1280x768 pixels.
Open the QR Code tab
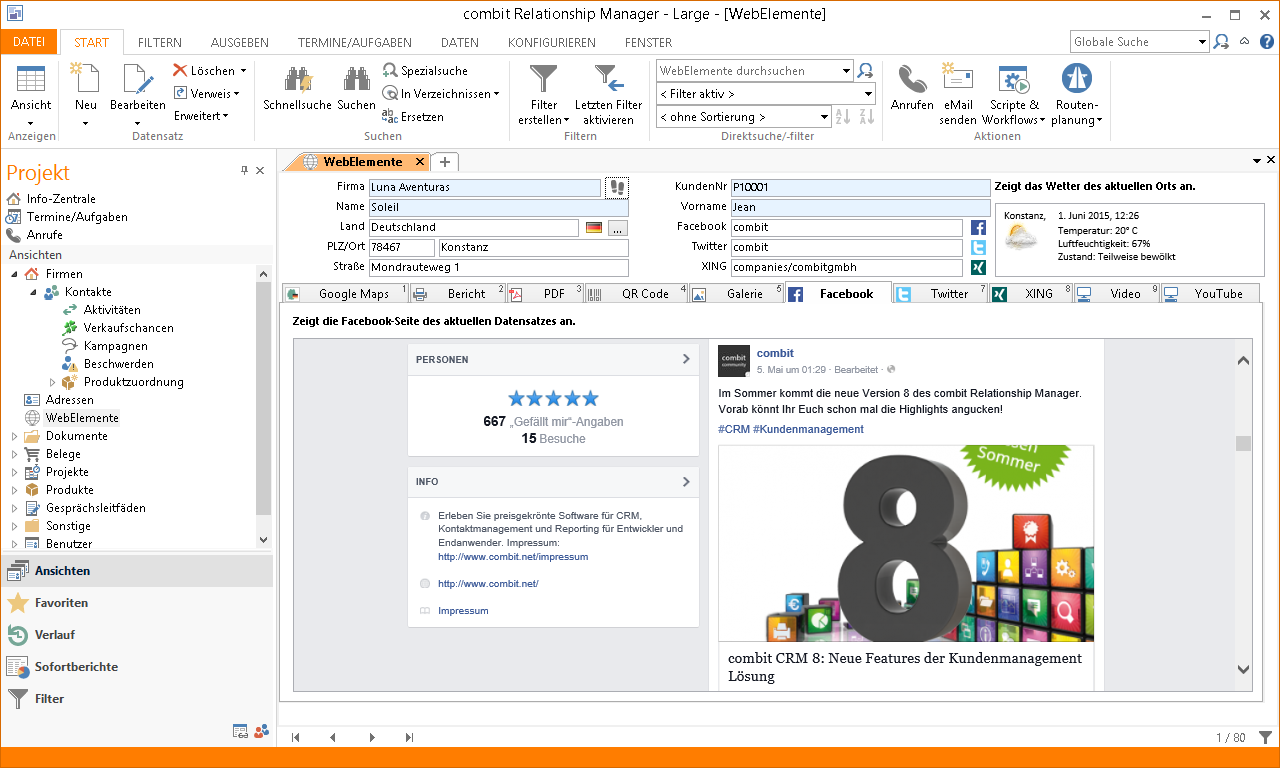tap(637, 294)
